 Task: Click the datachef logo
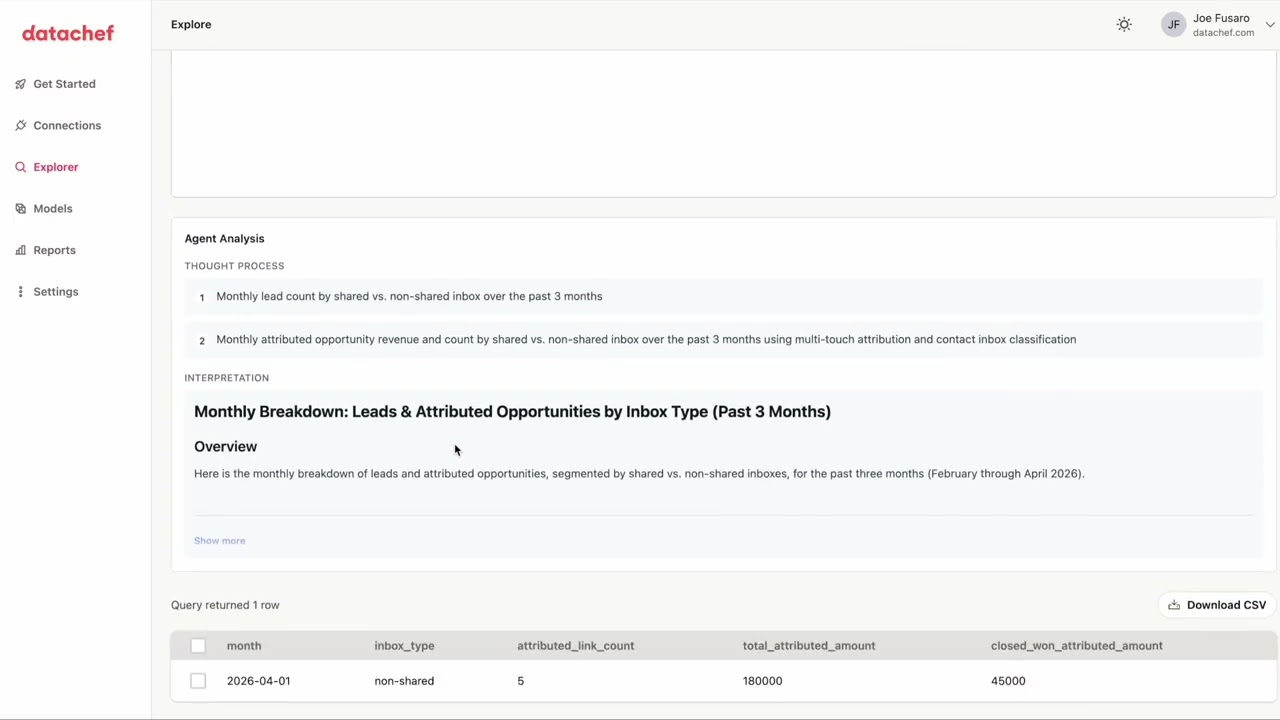[x=68, y=33]
